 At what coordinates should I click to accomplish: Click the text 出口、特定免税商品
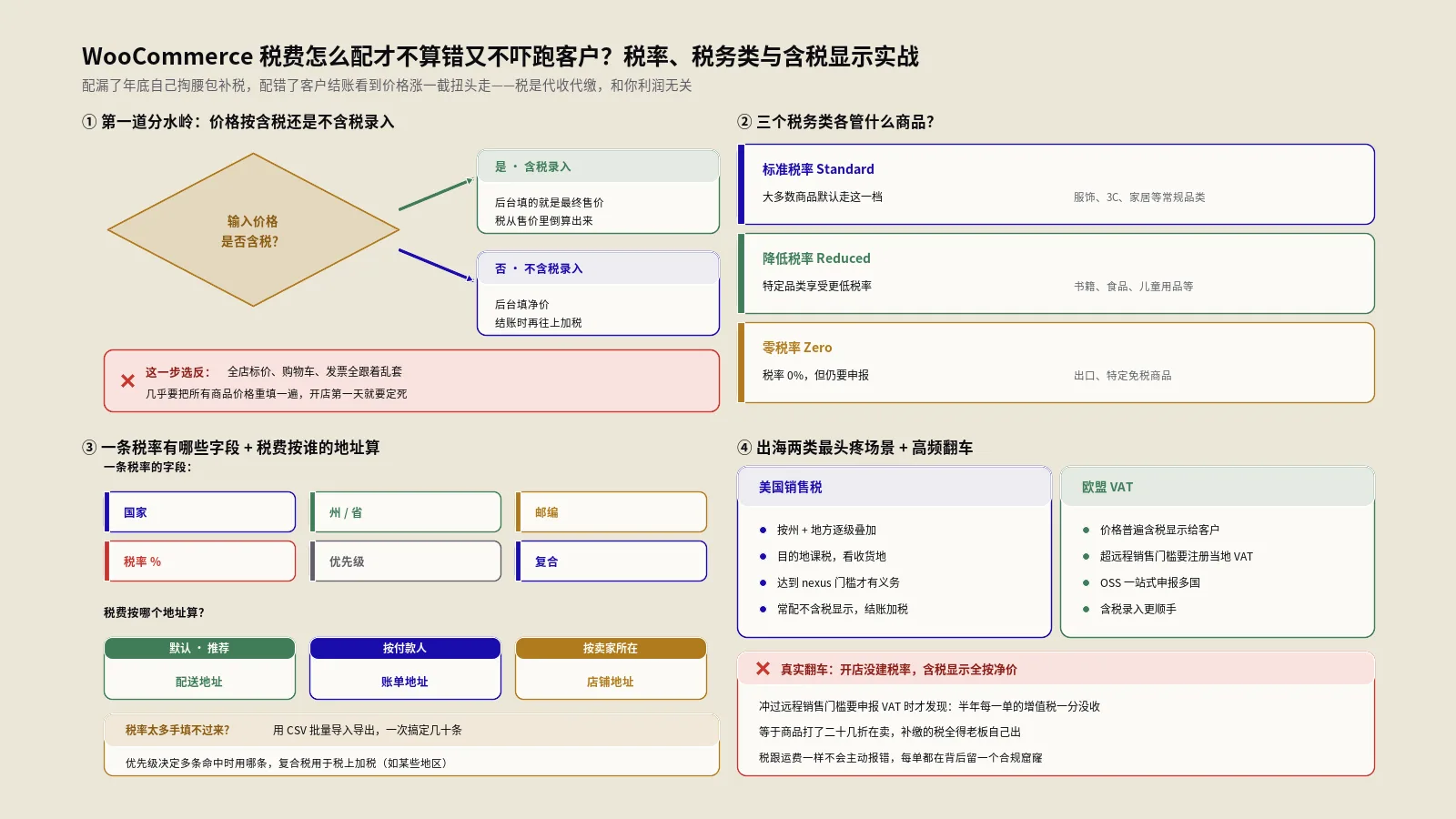click(1122, 375)
